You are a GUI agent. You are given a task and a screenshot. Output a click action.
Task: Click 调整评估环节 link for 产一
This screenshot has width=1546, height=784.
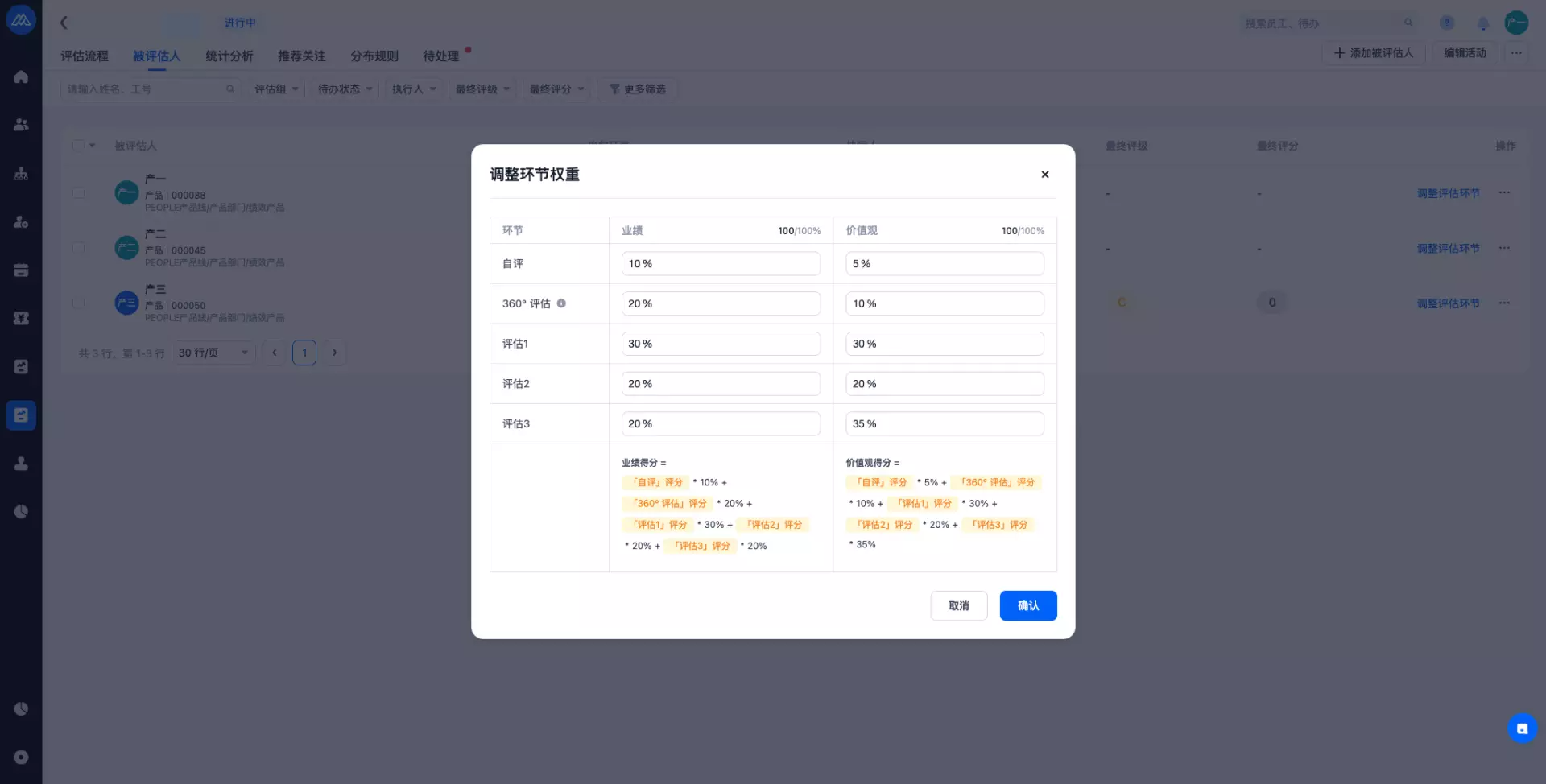coord(1448,193)
